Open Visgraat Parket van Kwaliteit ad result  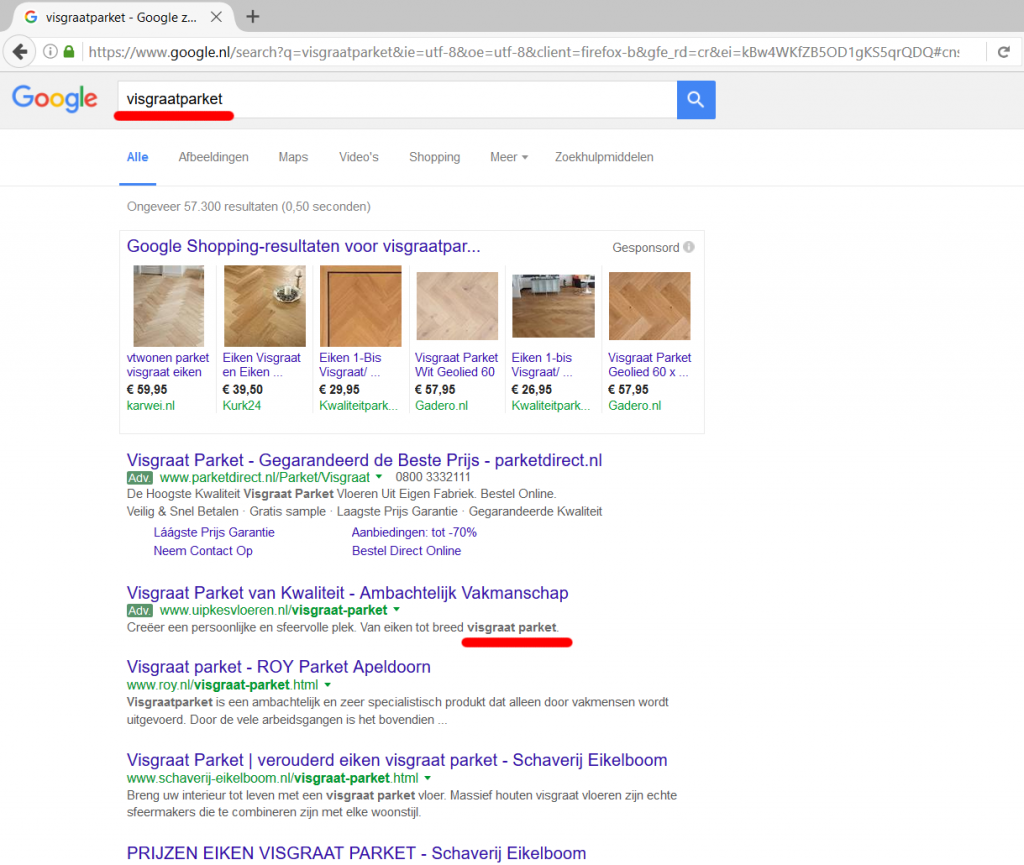pyautogui.click(x=347, y=593)
